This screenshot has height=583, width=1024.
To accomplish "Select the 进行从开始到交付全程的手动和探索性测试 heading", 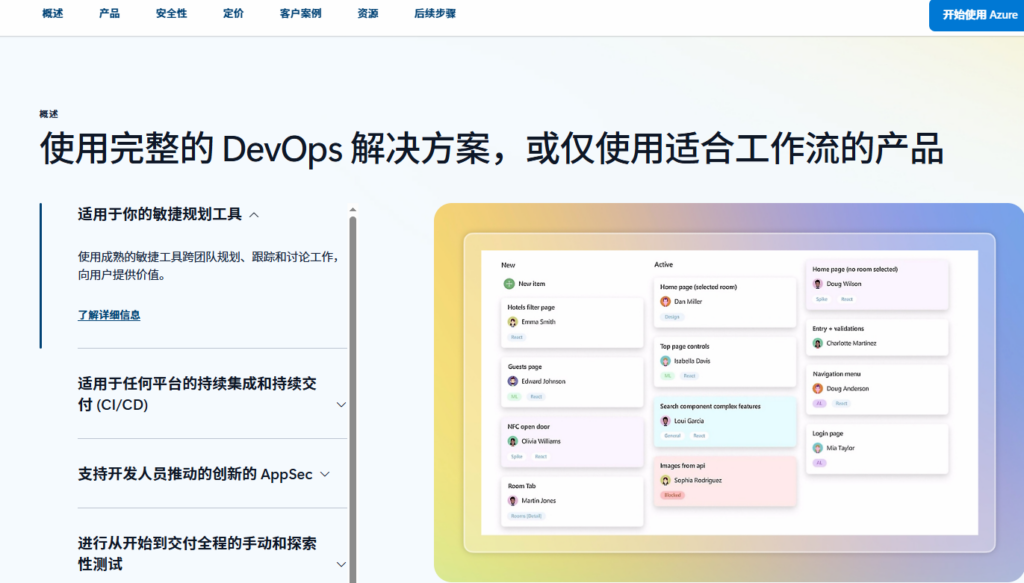I will tap(197, 553).
